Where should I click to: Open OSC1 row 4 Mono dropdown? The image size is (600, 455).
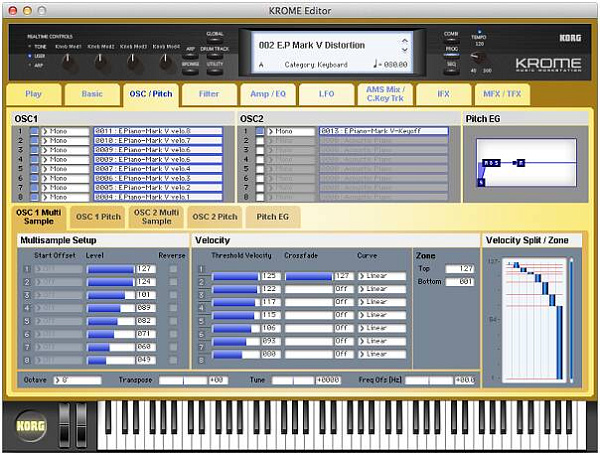[65, 160]
